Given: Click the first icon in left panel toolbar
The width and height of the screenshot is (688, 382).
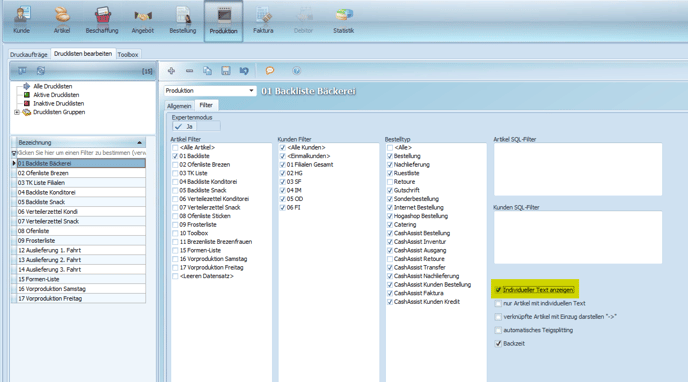Looking at the screenshot, I should [x=22, y=71].
